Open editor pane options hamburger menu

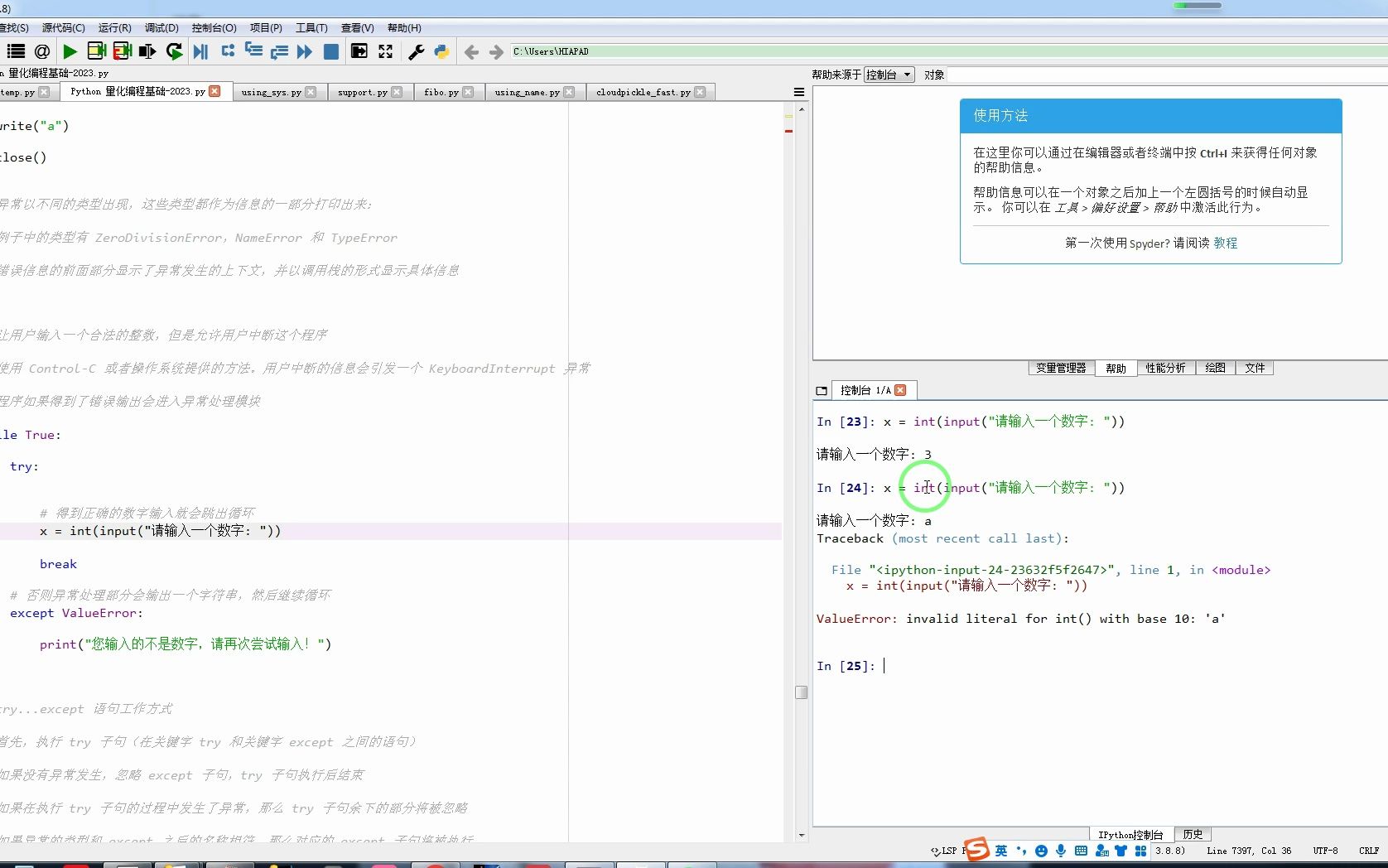799,92
